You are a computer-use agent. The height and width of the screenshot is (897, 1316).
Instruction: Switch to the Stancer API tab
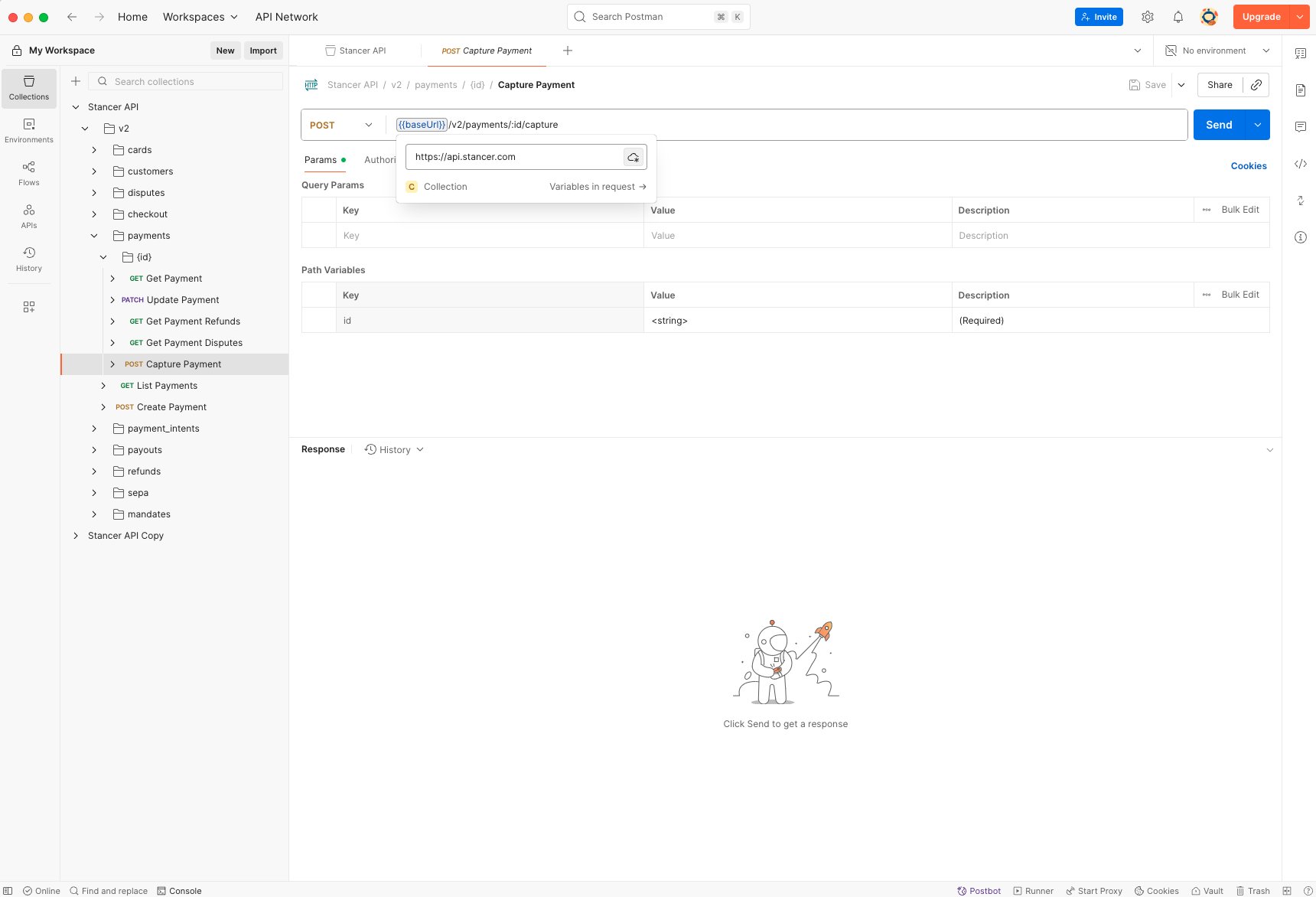(x=356, y=51)
